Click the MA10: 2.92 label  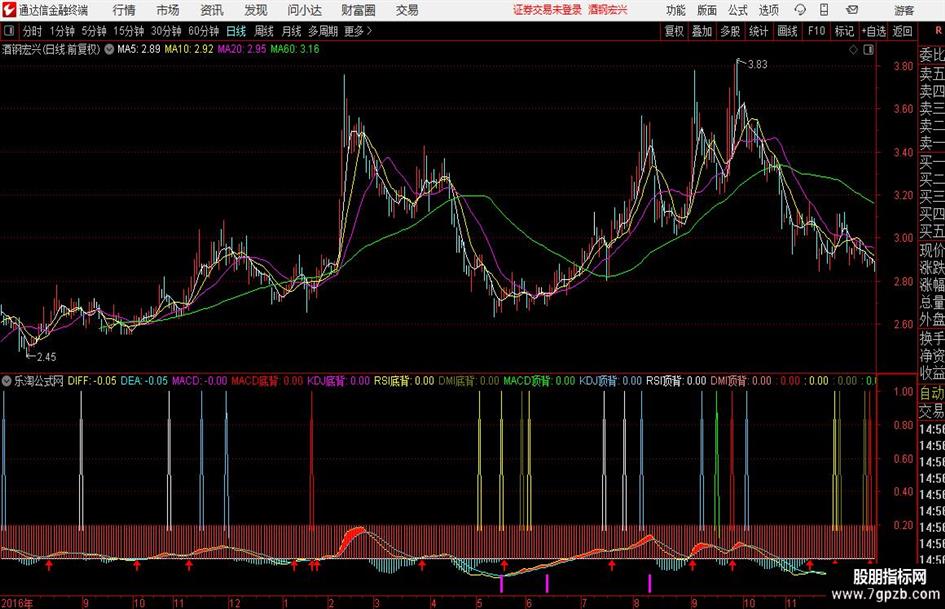pos(189,49)
